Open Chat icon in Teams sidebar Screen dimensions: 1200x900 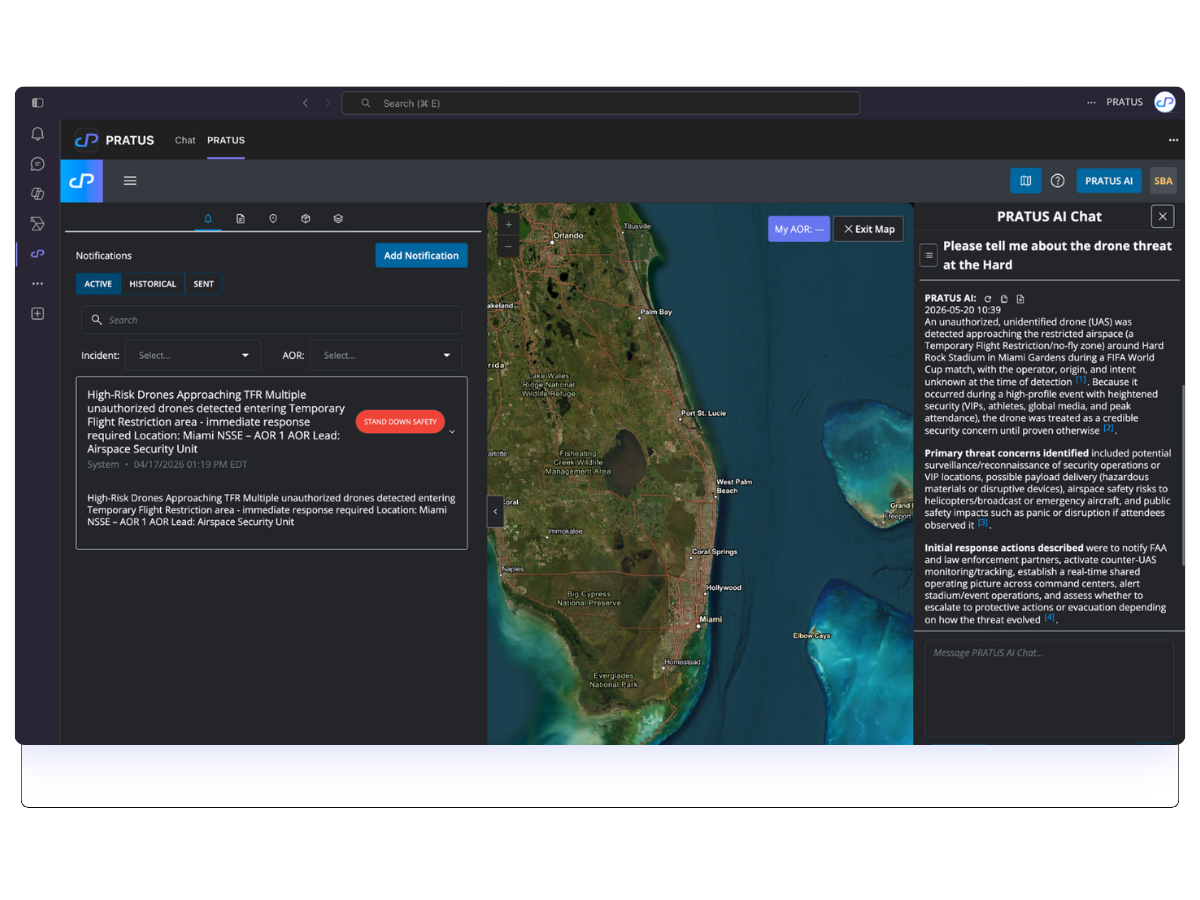(38, 164)
